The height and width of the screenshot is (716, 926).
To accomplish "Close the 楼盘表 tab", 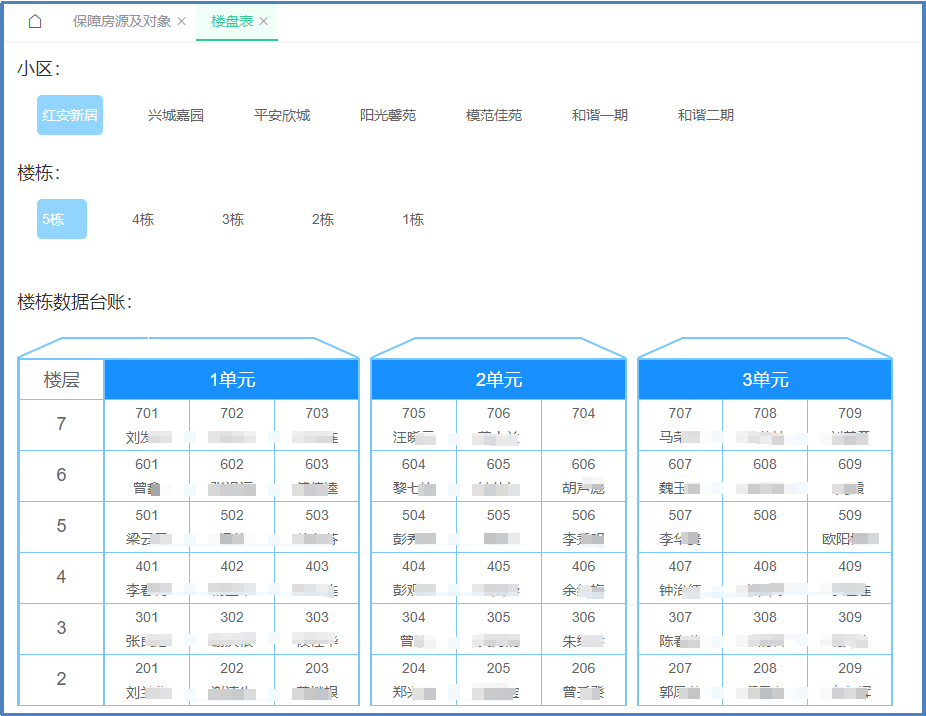I will pos(264,22).
